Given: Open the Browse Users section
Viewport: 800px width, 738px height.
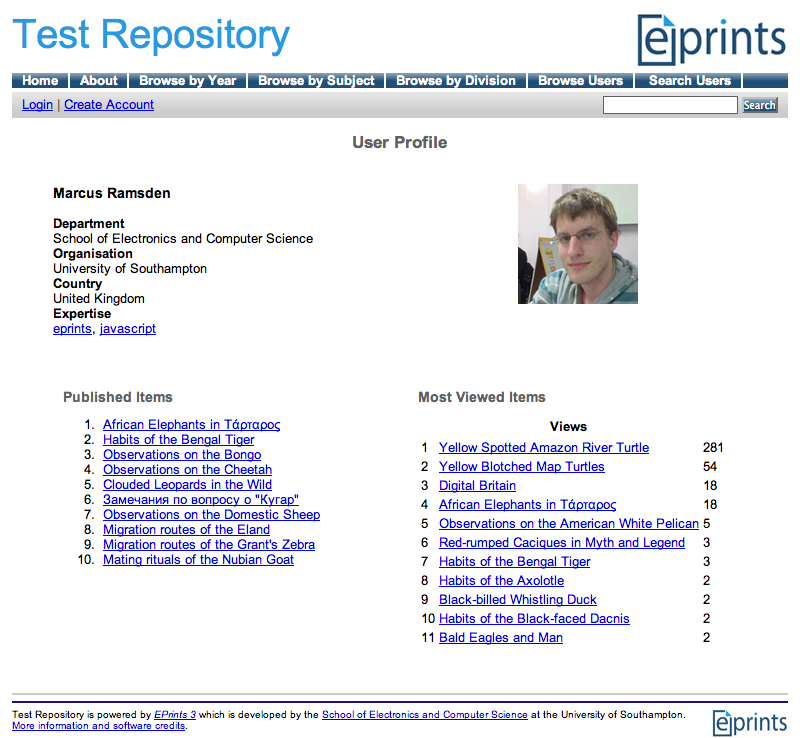Looking at the screenshot, I should (x=580, y=80).
